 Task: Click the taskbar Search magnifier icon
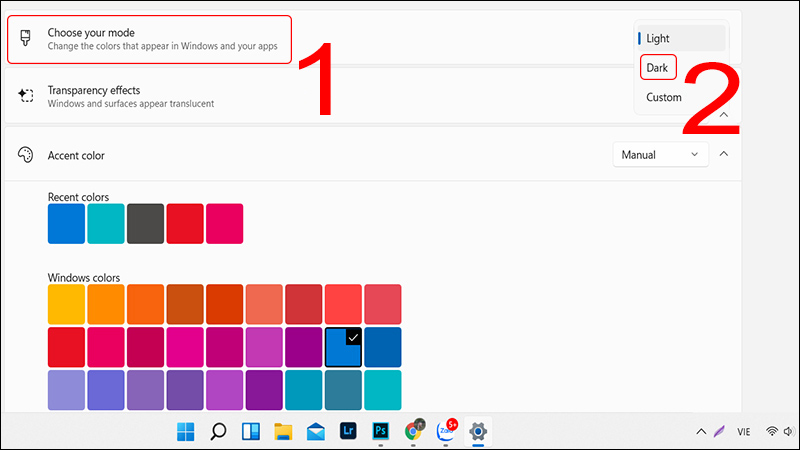point(218,432)
